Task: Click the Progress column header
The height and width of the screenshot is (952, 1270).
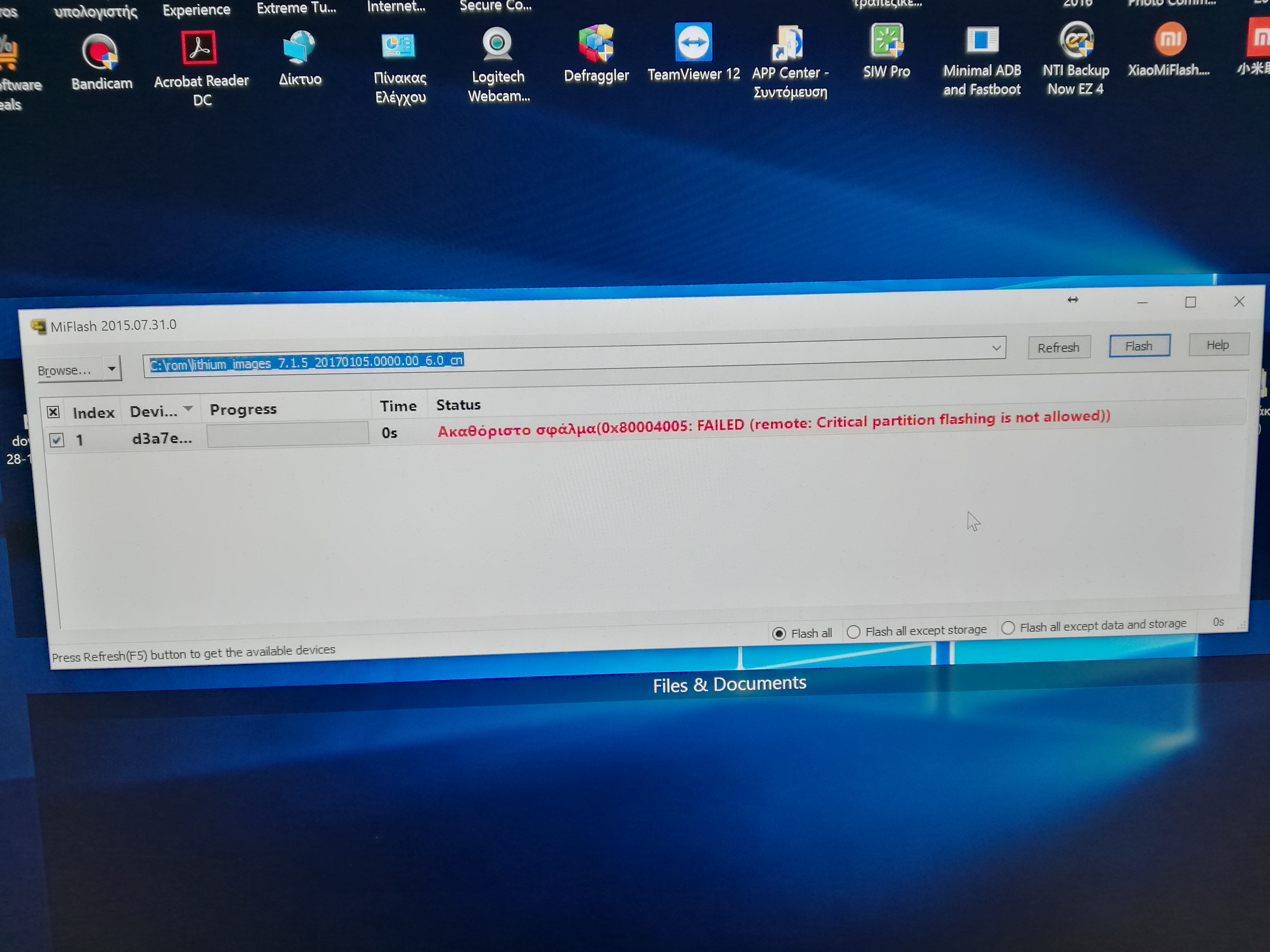Action: [243, 410]
